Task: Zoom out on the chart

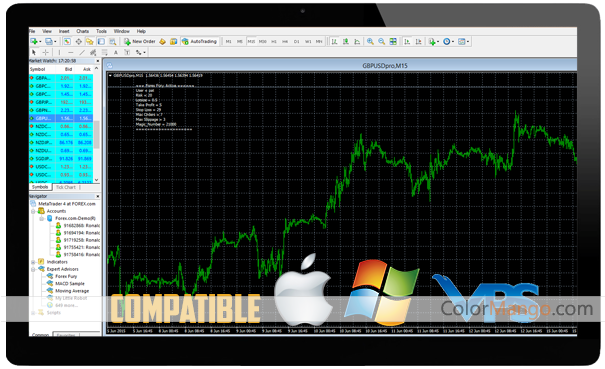Action: 382,41
